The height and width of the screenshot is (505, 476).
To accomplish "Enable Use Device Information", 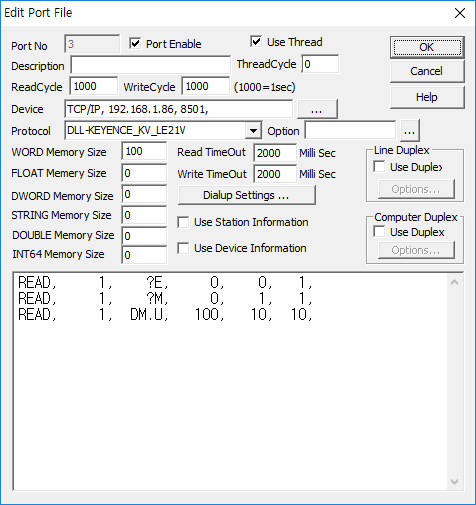I will [x=183, y=248].
